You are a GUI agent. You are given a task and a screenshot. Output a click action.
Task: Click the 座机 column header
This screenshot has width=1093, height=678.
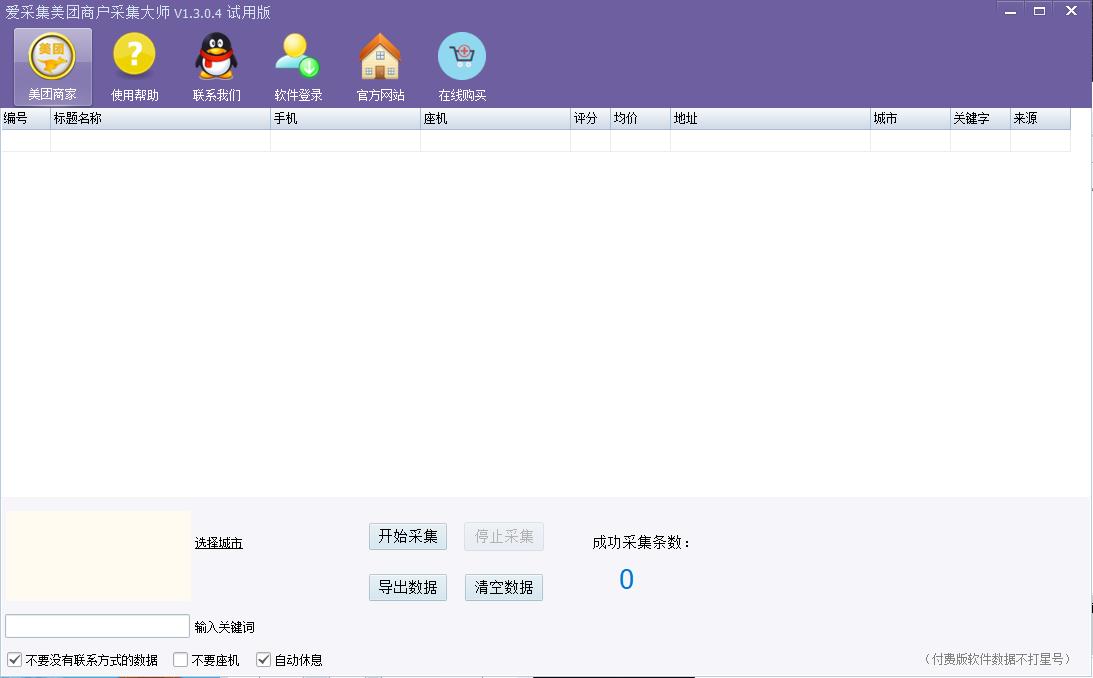tap(496, 118)
